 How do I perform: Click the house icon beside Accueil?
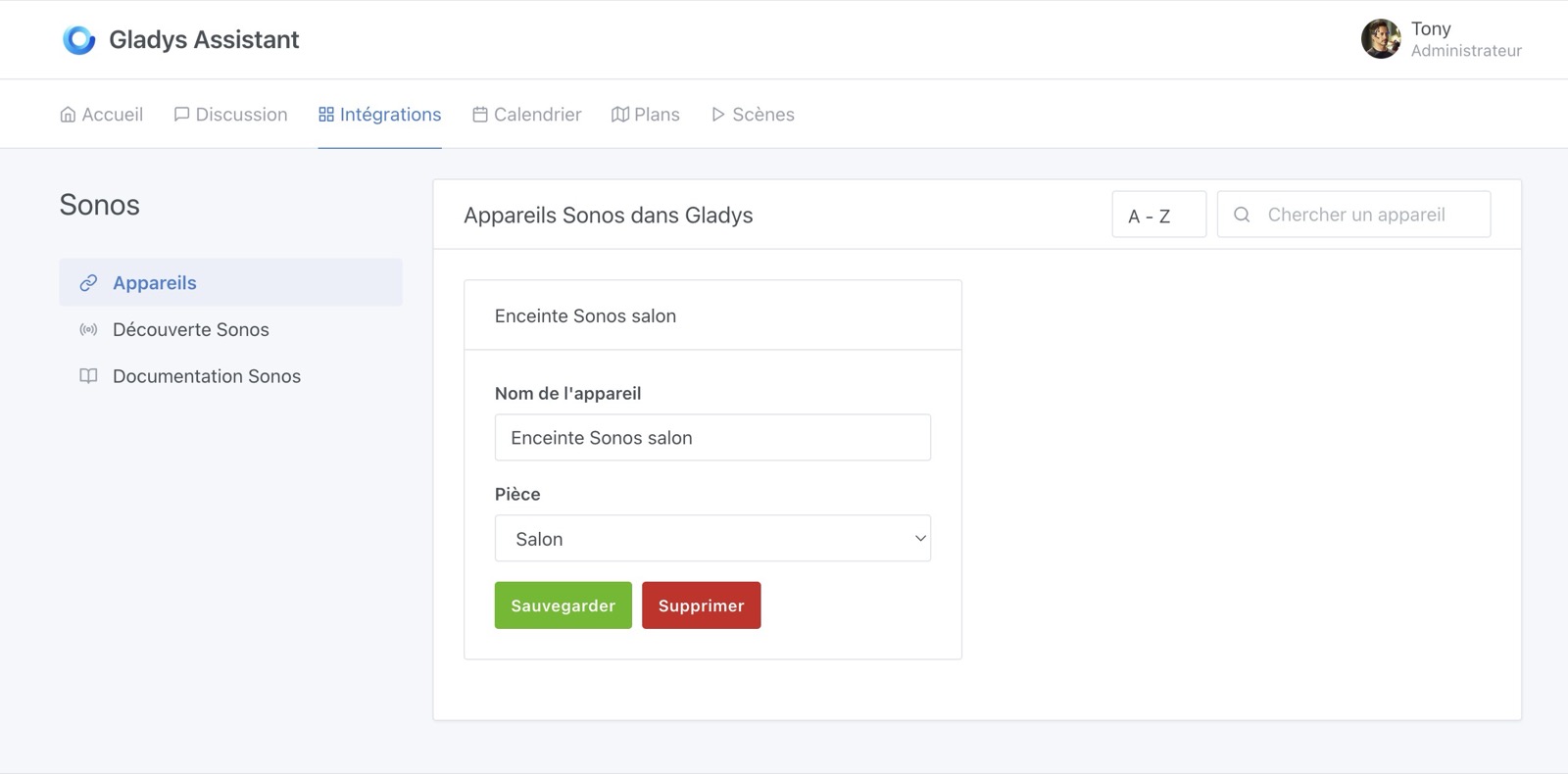click(68, 115)
